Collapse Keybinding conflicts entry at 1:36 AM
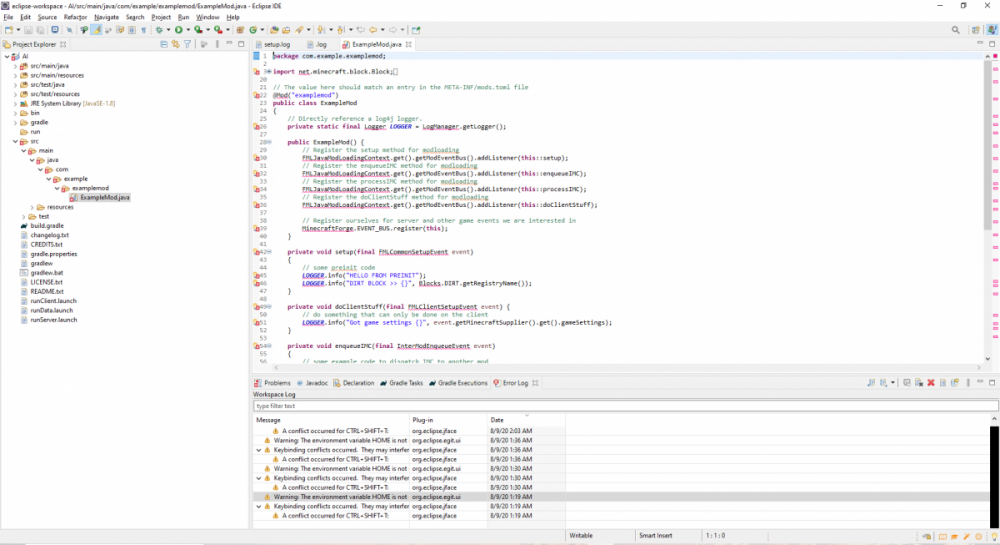 click(259, 450)
